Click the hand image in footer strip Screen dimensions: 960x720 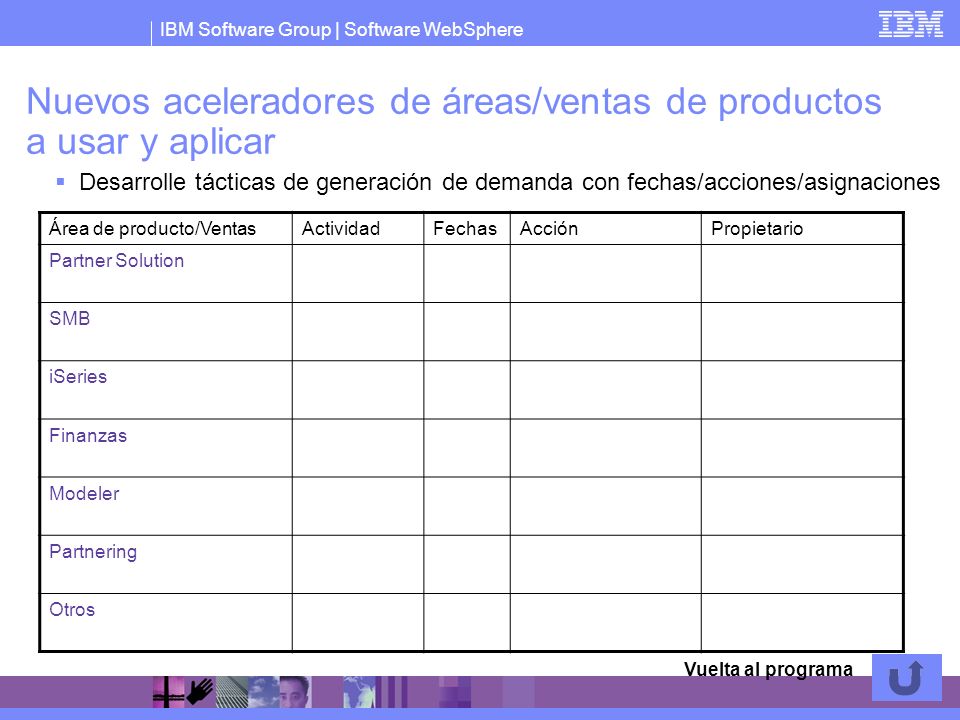tap(200, 692)
